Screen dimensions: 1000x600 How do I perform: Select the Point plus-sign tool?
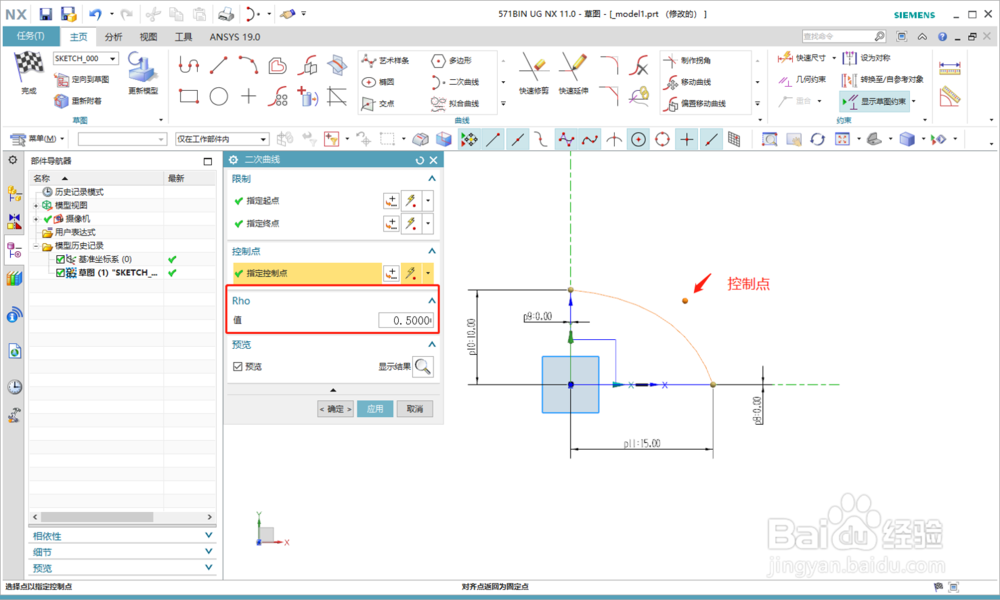(248, 96)
